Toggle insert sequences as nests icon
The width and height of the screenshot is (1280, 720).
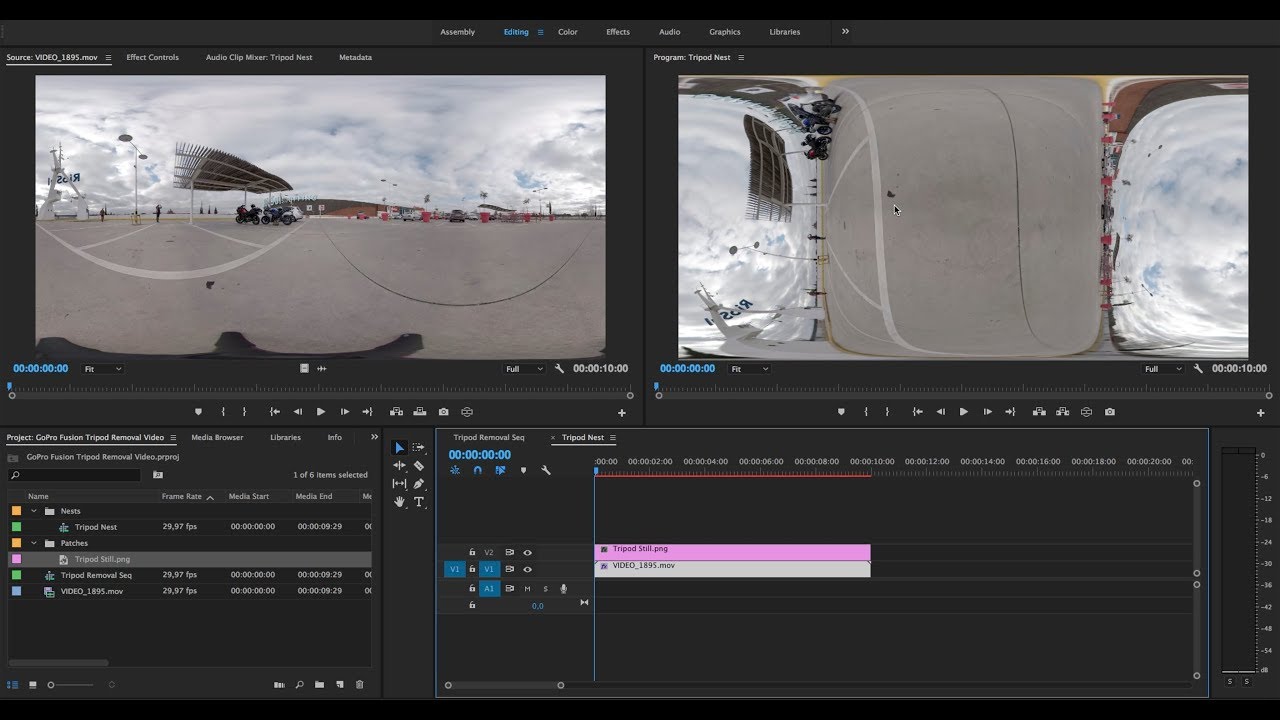455,470
